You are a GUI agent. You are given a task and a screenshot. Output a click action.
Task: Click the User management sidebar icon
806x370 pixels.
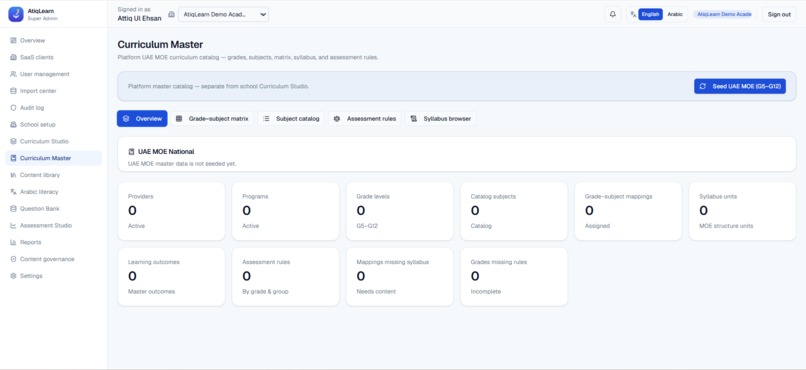(x=13, y=74)
